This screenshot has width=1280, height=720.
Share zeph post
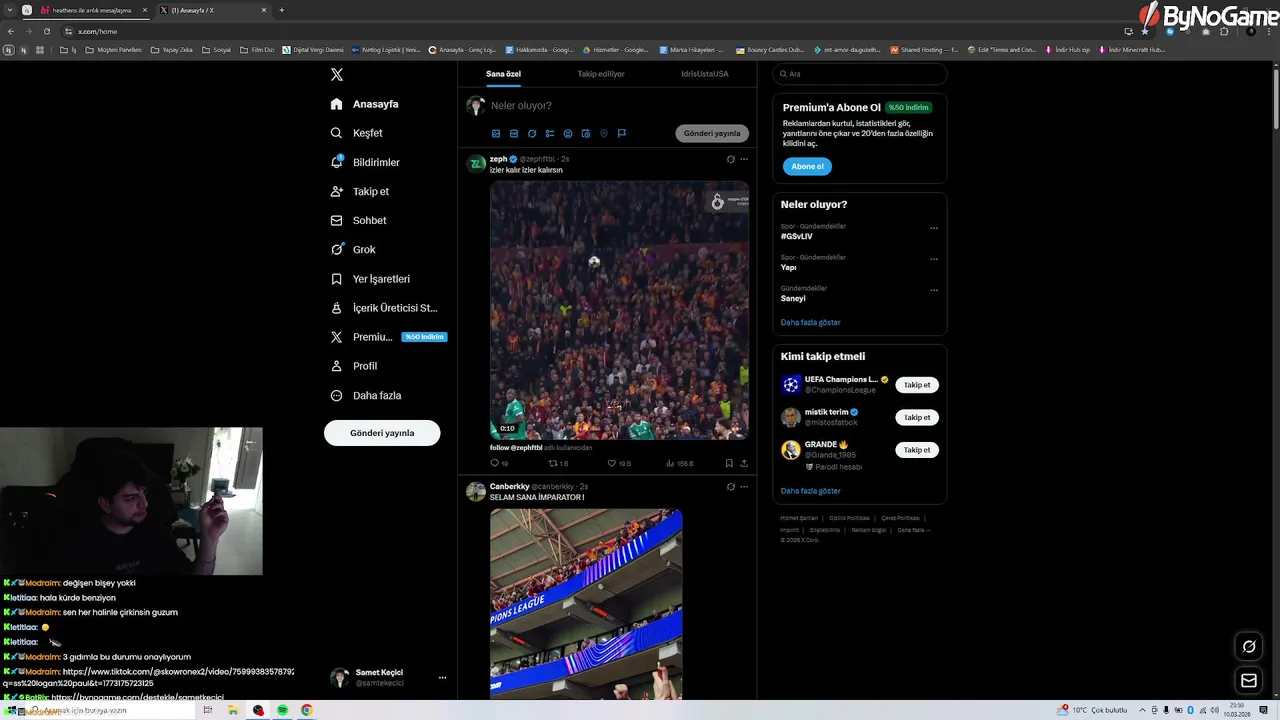point(744,463)
